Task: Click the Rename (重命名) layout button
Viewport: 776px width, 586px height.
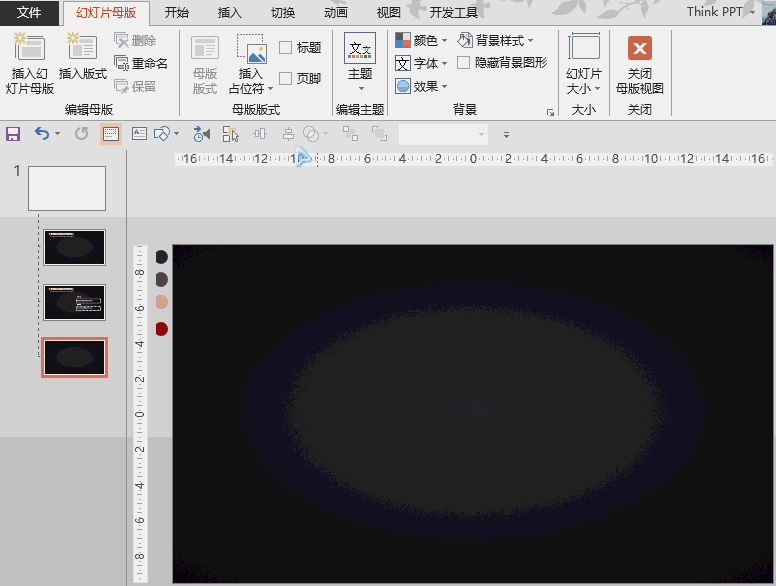Action: pyautogui.click(x=141, y=63)
